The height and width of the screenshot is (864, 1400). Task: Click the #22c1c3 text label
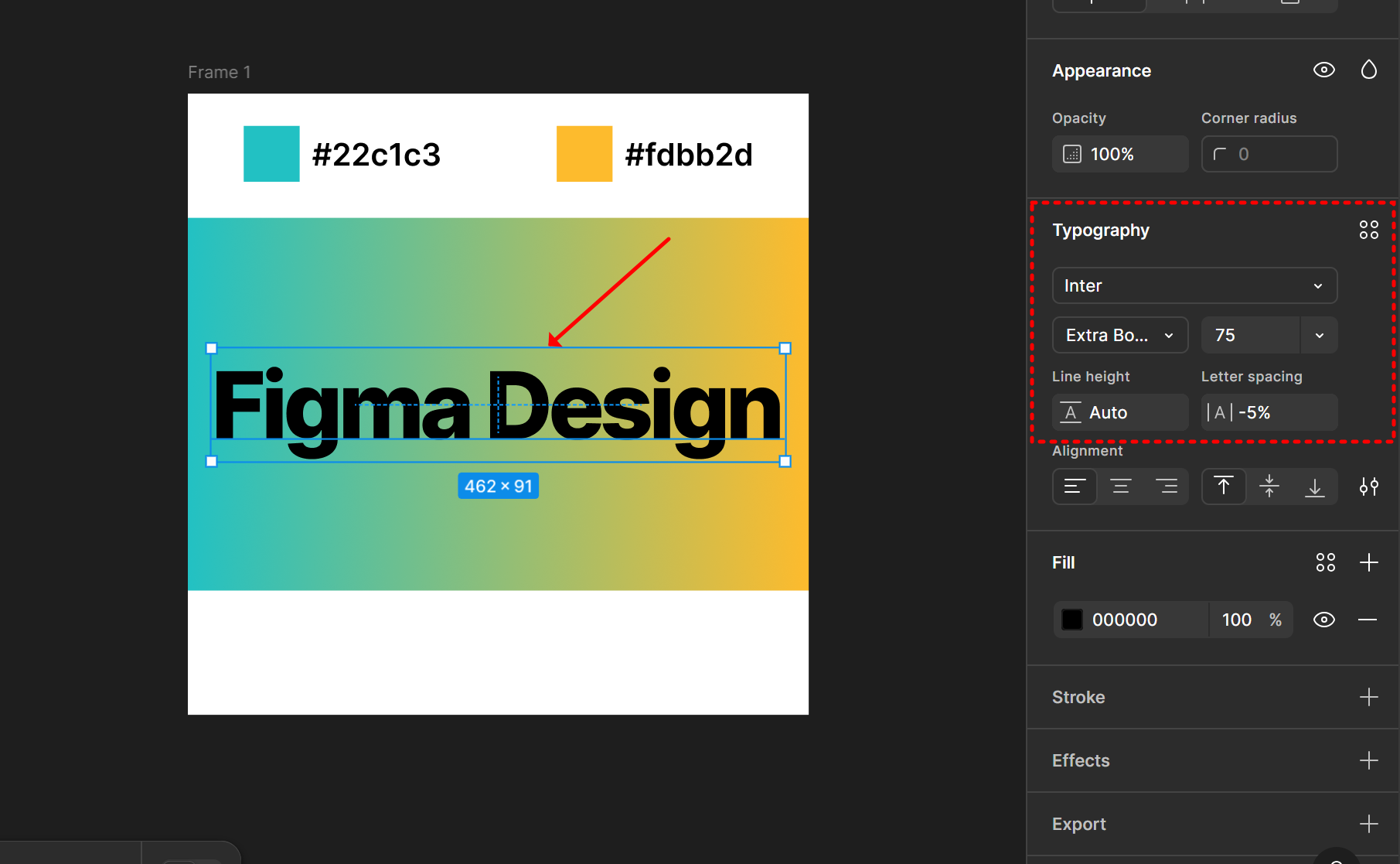pos(376,155)
